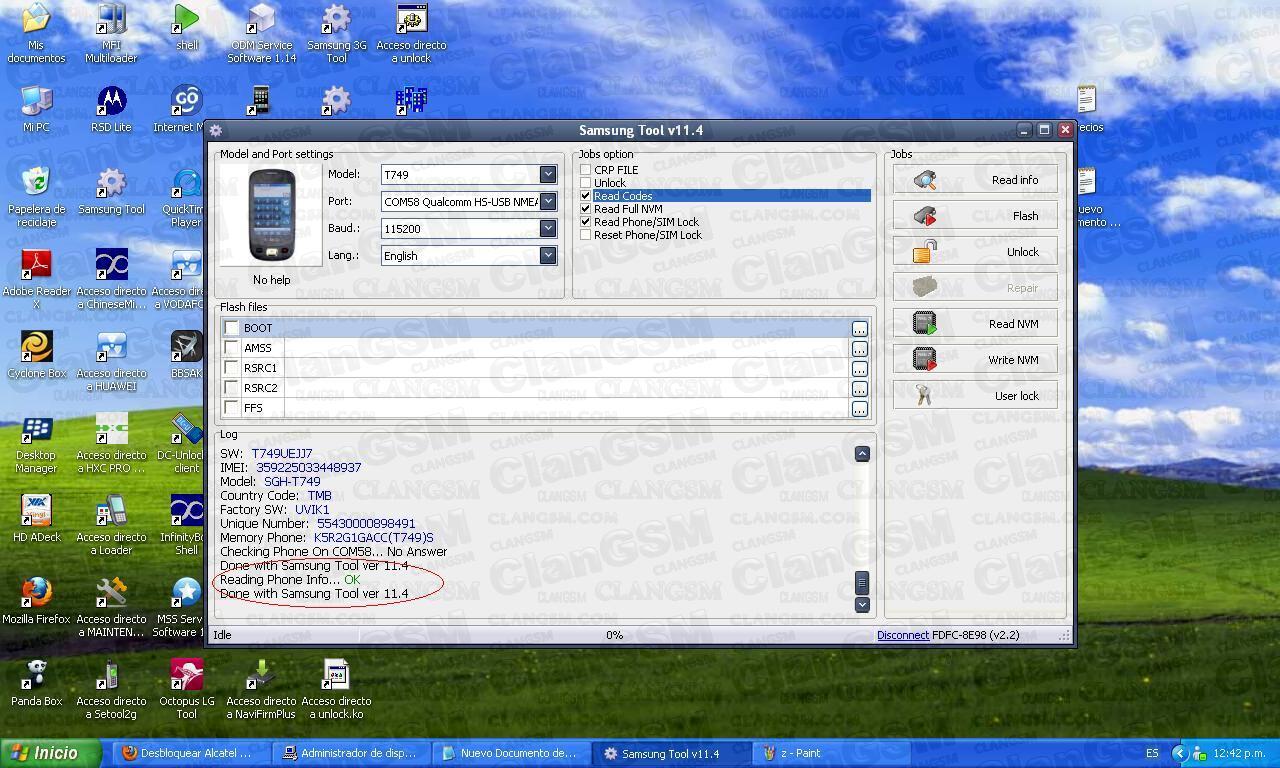This screenshot has width=1280, height=768.
Task: Click the Read info button
Action: [x=975, y=180]
